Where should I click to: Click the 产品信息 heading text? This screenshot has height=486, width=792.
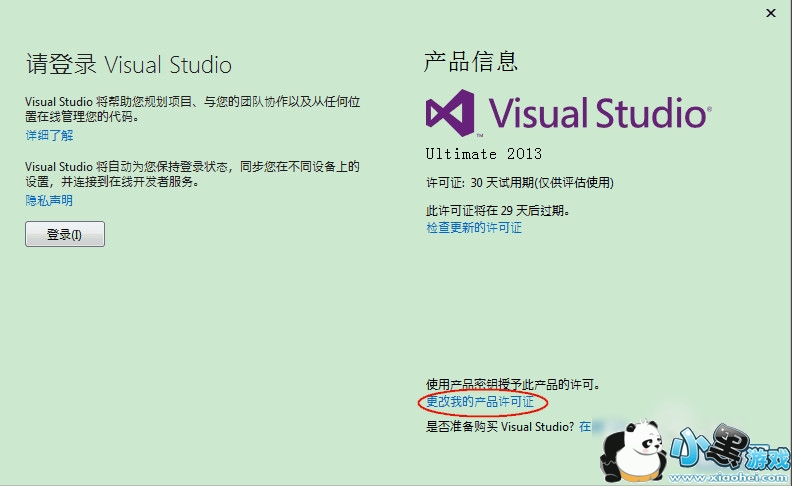coord(471,62)
